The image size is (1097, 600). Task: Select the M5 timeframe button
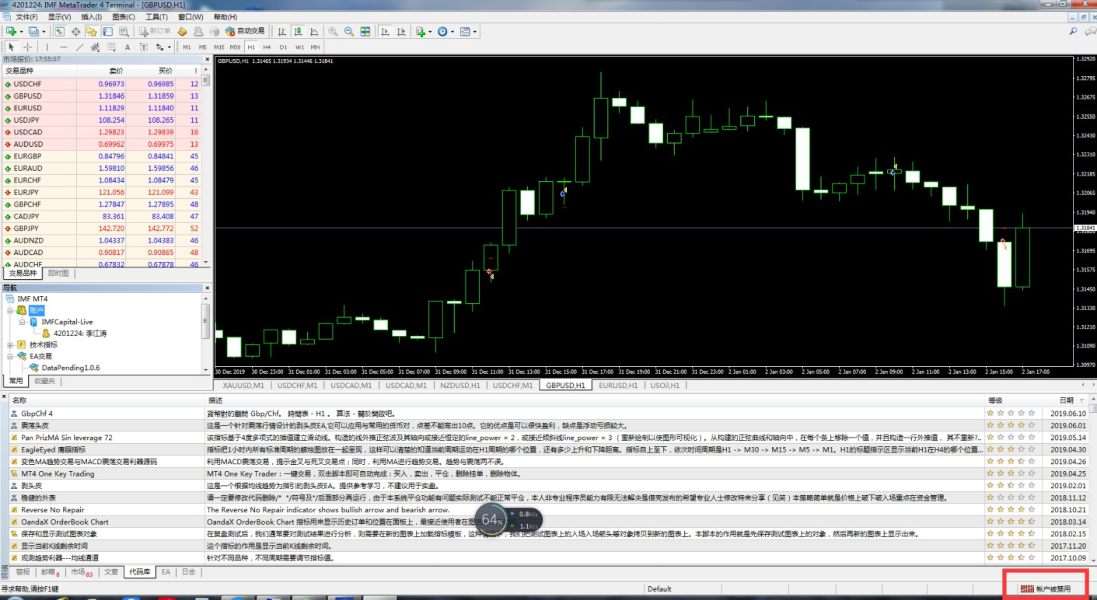(x=203, y=47)
